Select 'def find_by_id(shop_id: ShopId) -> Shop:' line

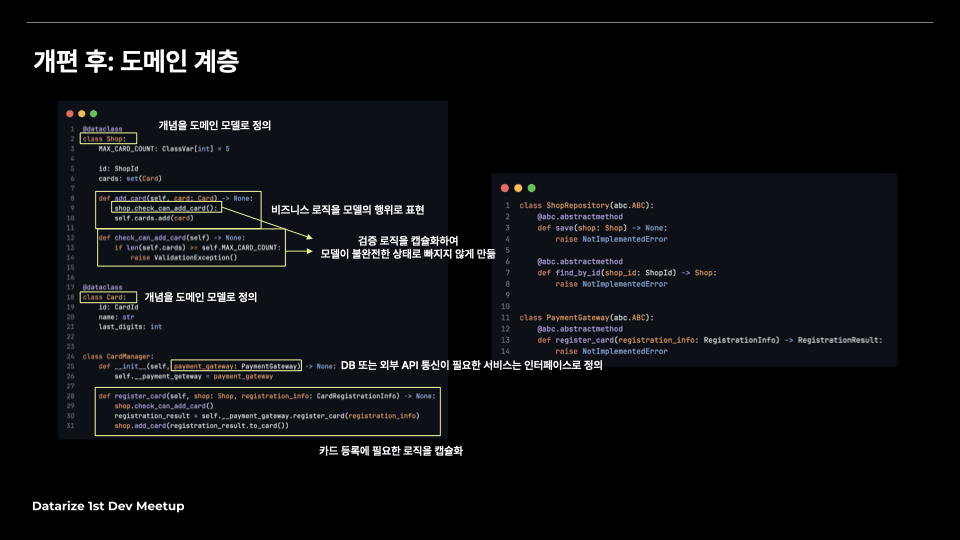tap(627, 273)
